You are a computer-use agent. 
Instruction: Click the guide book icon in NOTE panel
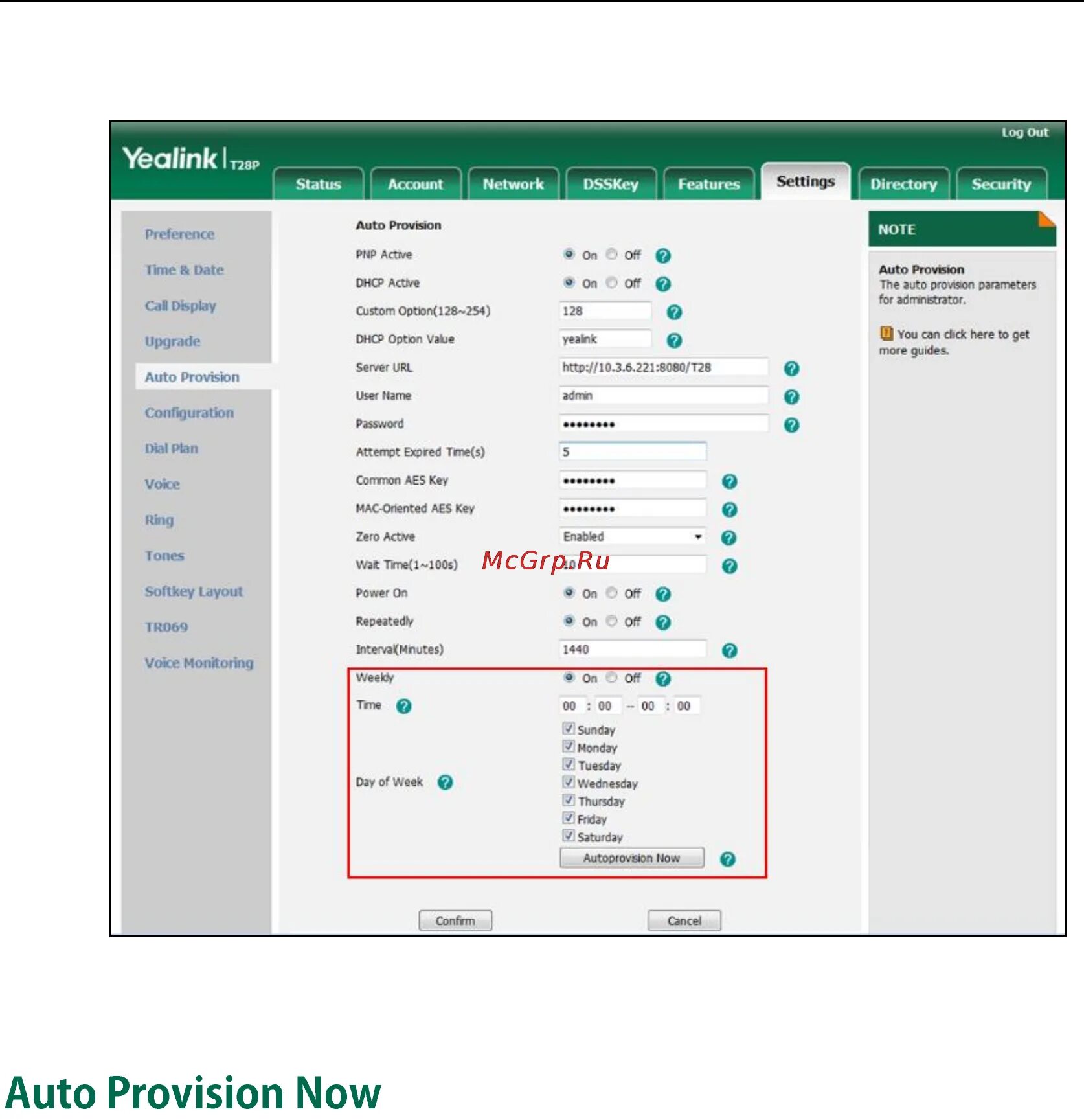tap(886, 334)
